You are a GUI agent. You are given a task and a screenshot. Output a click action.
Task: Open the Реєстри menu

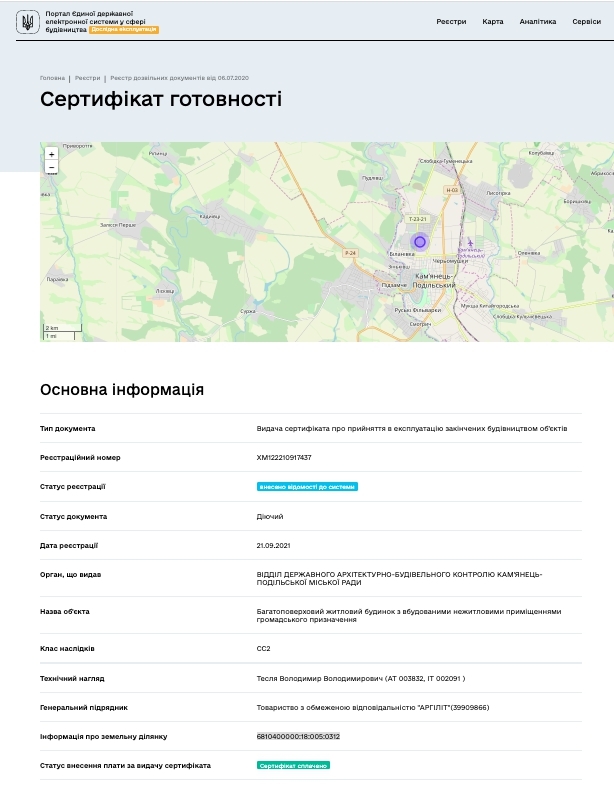(451, 21)
